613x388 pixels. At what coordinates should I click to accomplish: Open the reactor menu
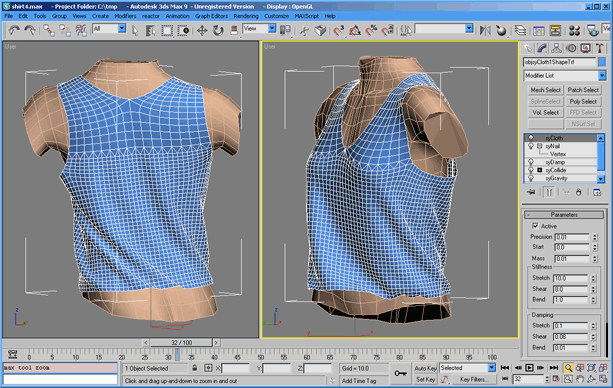pyautogui.click(x=151, y=16)
